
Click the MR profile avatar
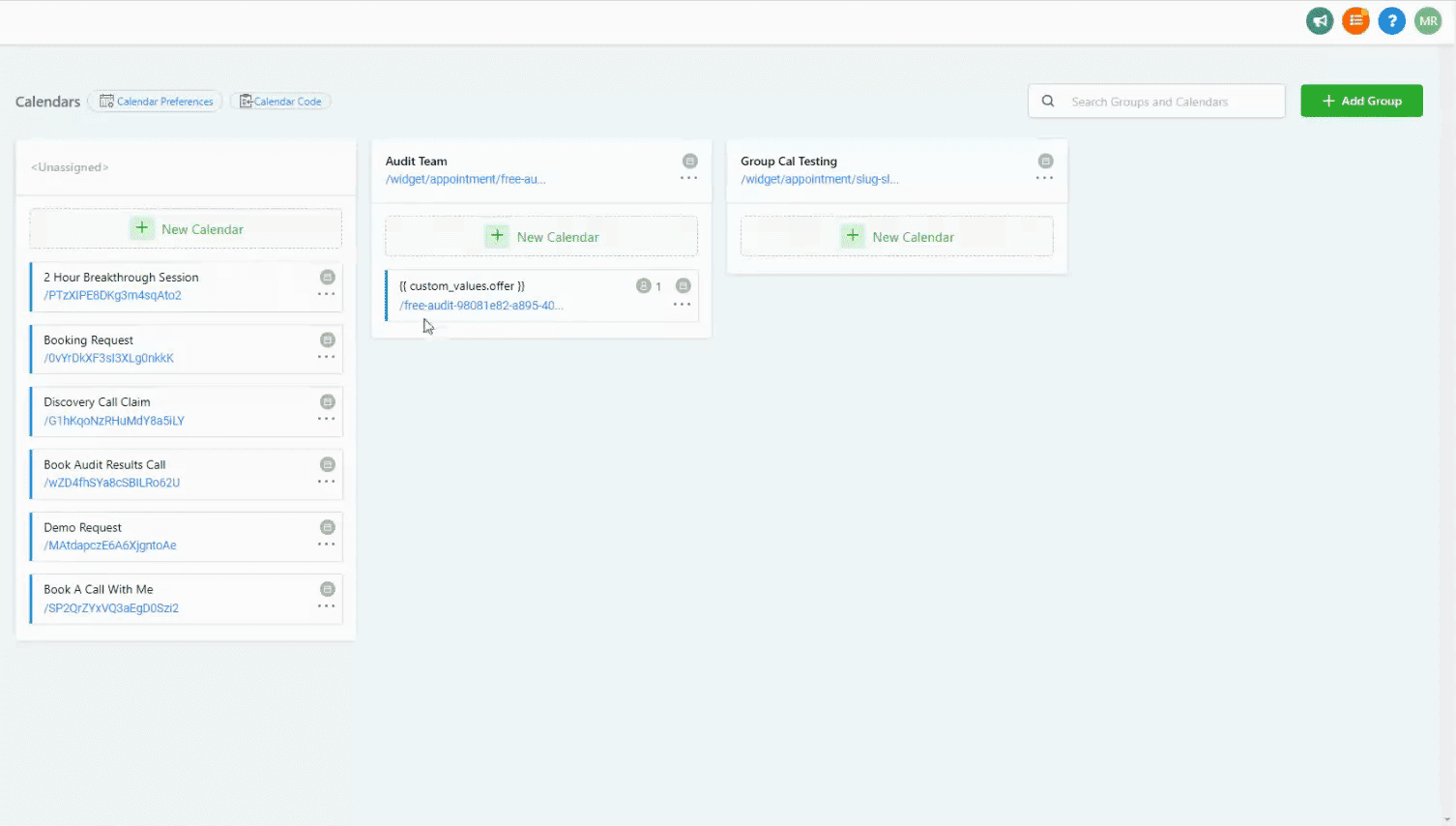(x=1428, y=20)
